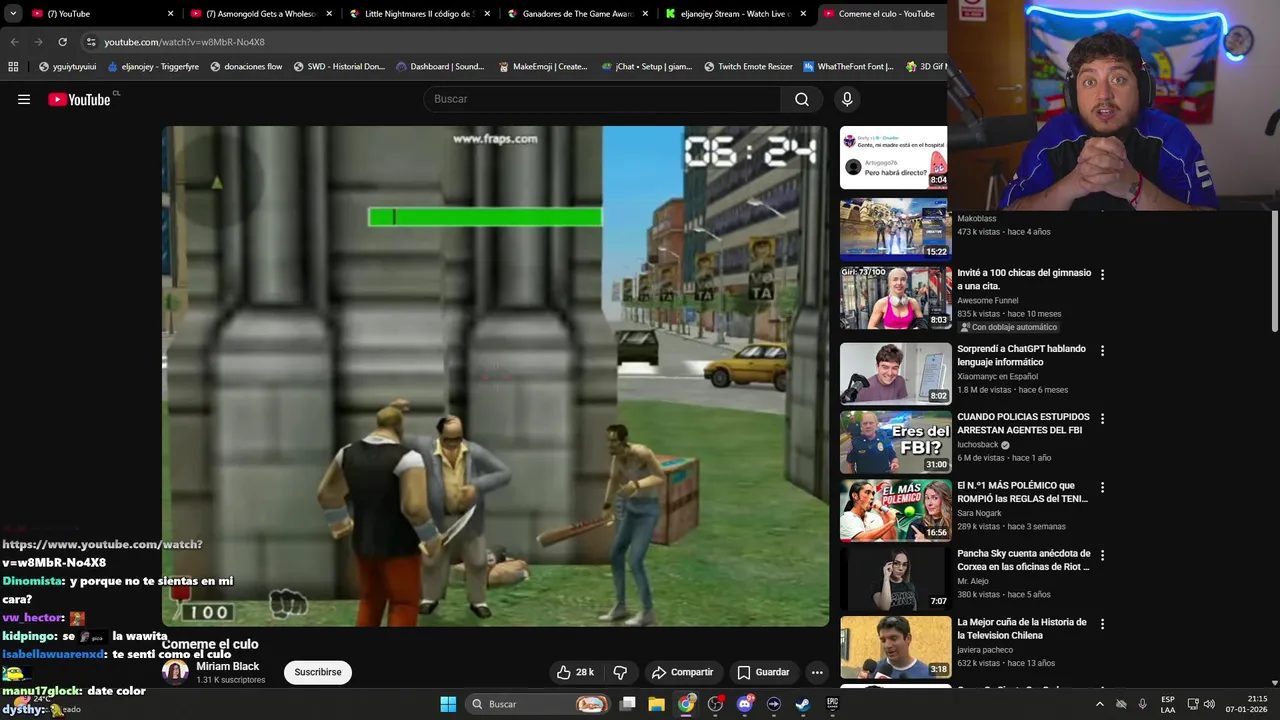Image resolution: width=1280 pixels, height=720 pixels.
Task: Open the volume icon in the system tray
Action: 1208,704
